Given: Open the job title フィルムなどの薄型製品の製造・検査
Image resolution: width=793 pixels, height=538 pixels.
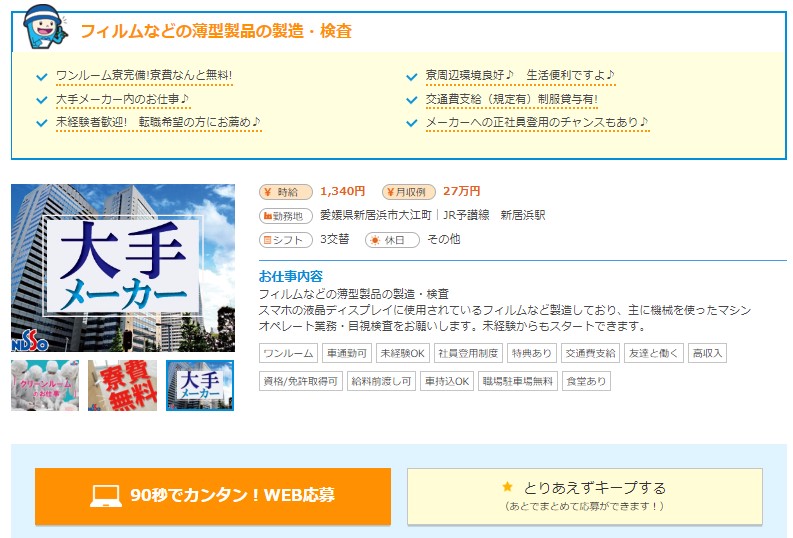Looking at the screenshot, I should [216, 31].
